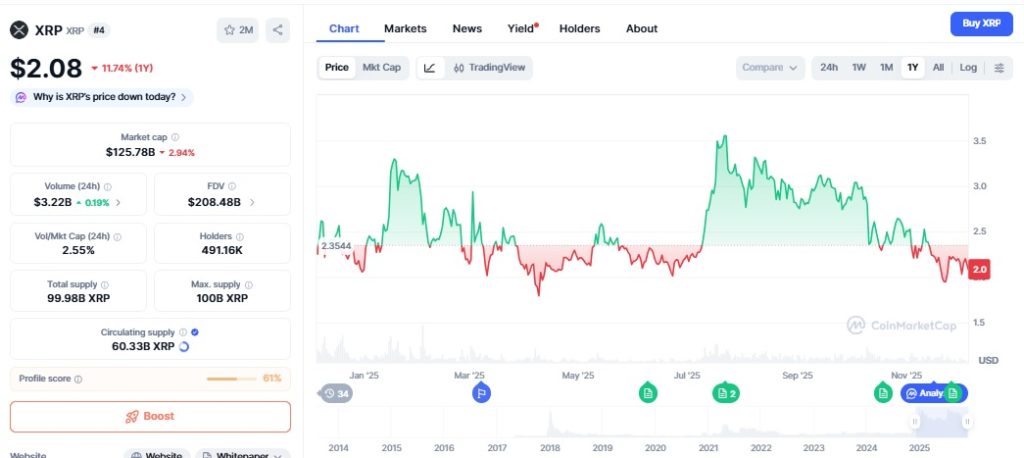The width and height of the screenshot is (1024, 458).
Task: Set chart range to All
Action: point(938,68)
